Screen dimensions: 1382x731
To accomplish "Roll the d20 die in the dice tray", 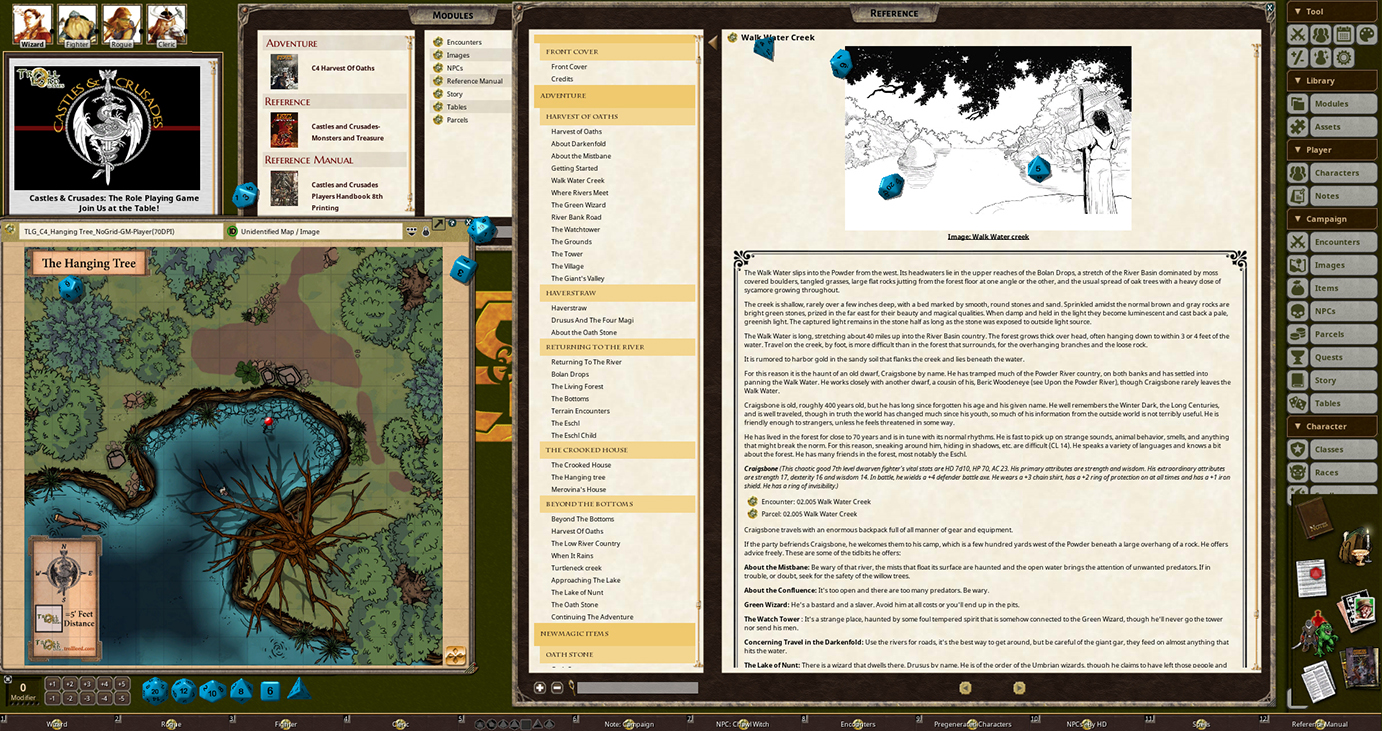I will pyautogui.click(x=154, y=690).
